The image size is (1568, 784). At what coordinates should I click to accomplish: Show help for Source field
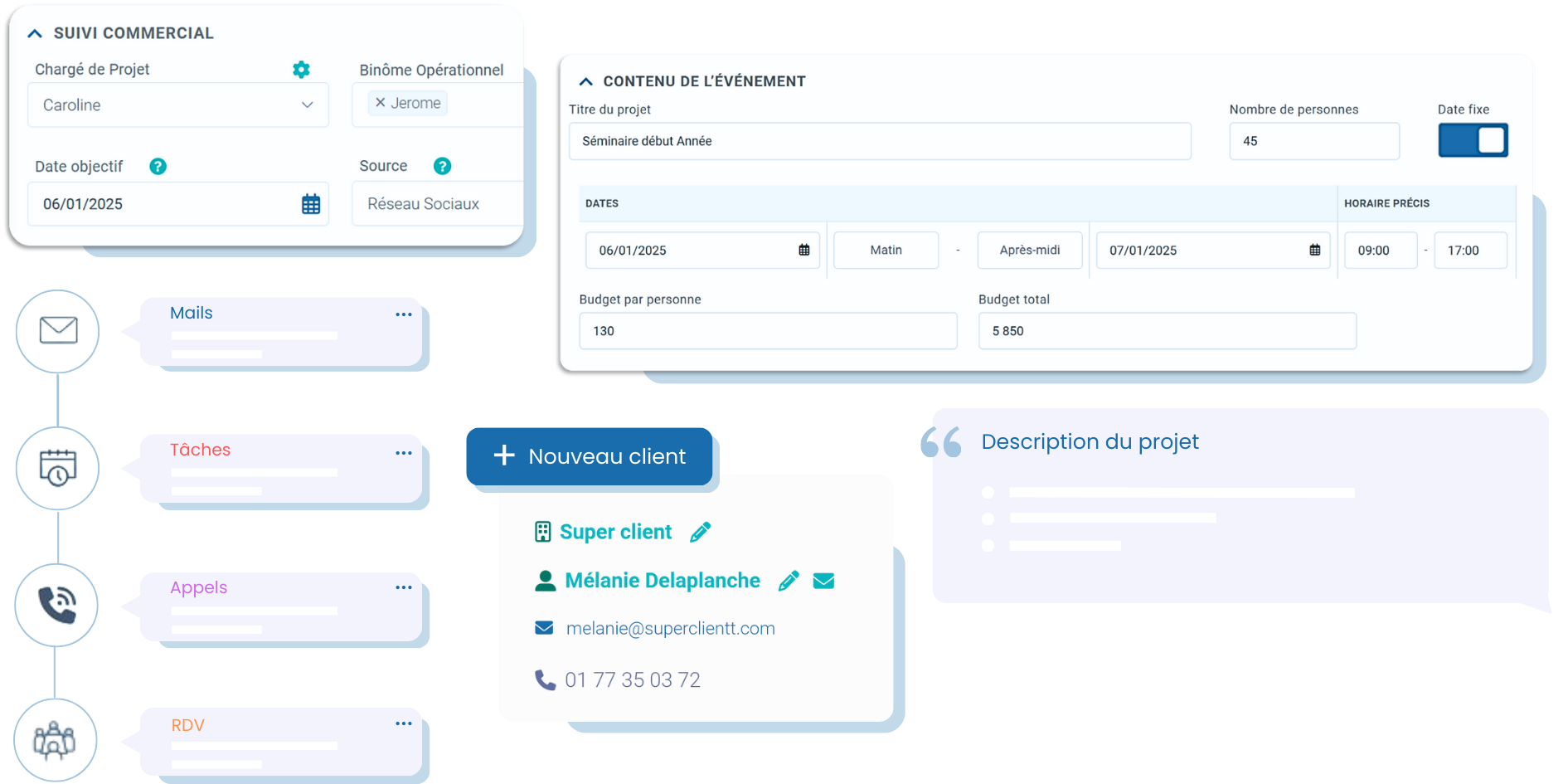click(x=443, y=166)
